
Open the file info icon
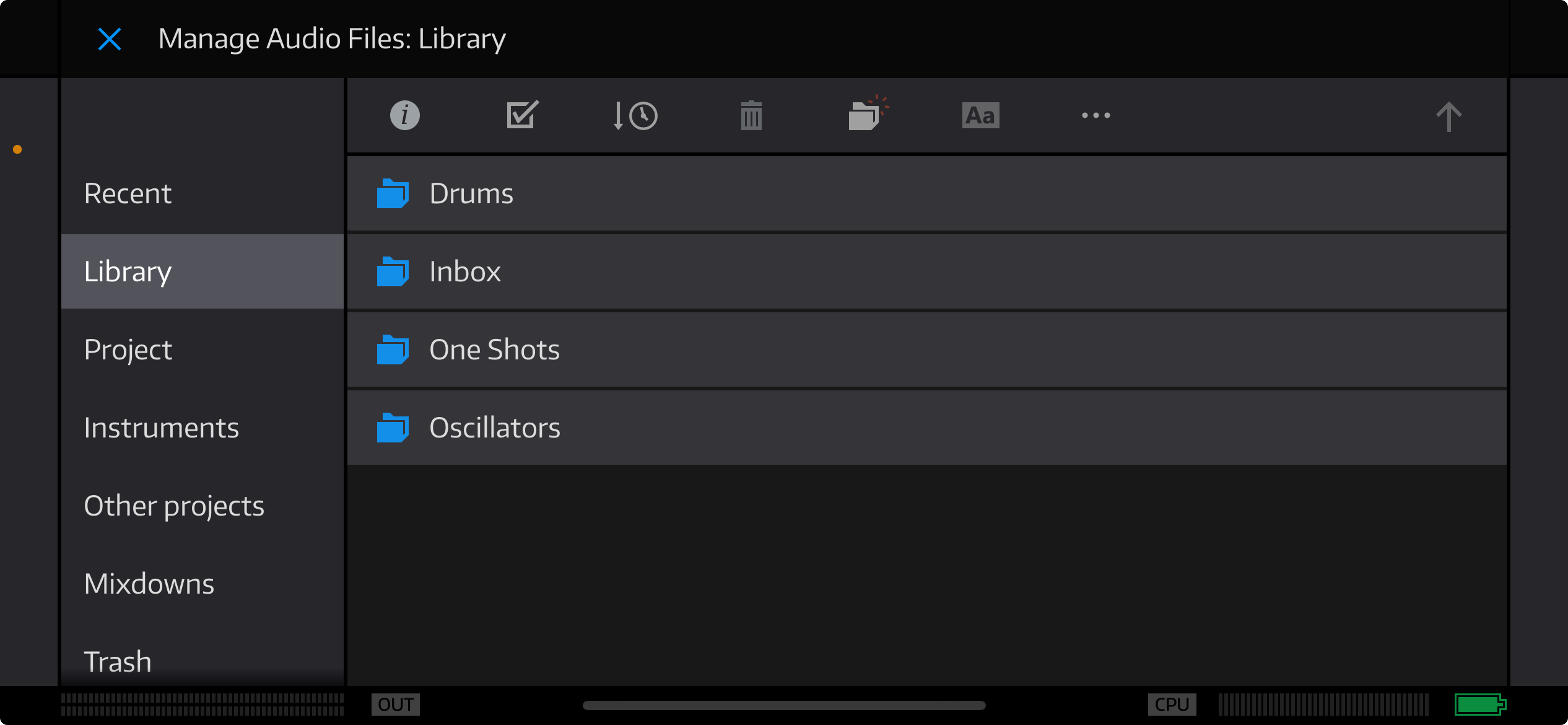(405, 115)
